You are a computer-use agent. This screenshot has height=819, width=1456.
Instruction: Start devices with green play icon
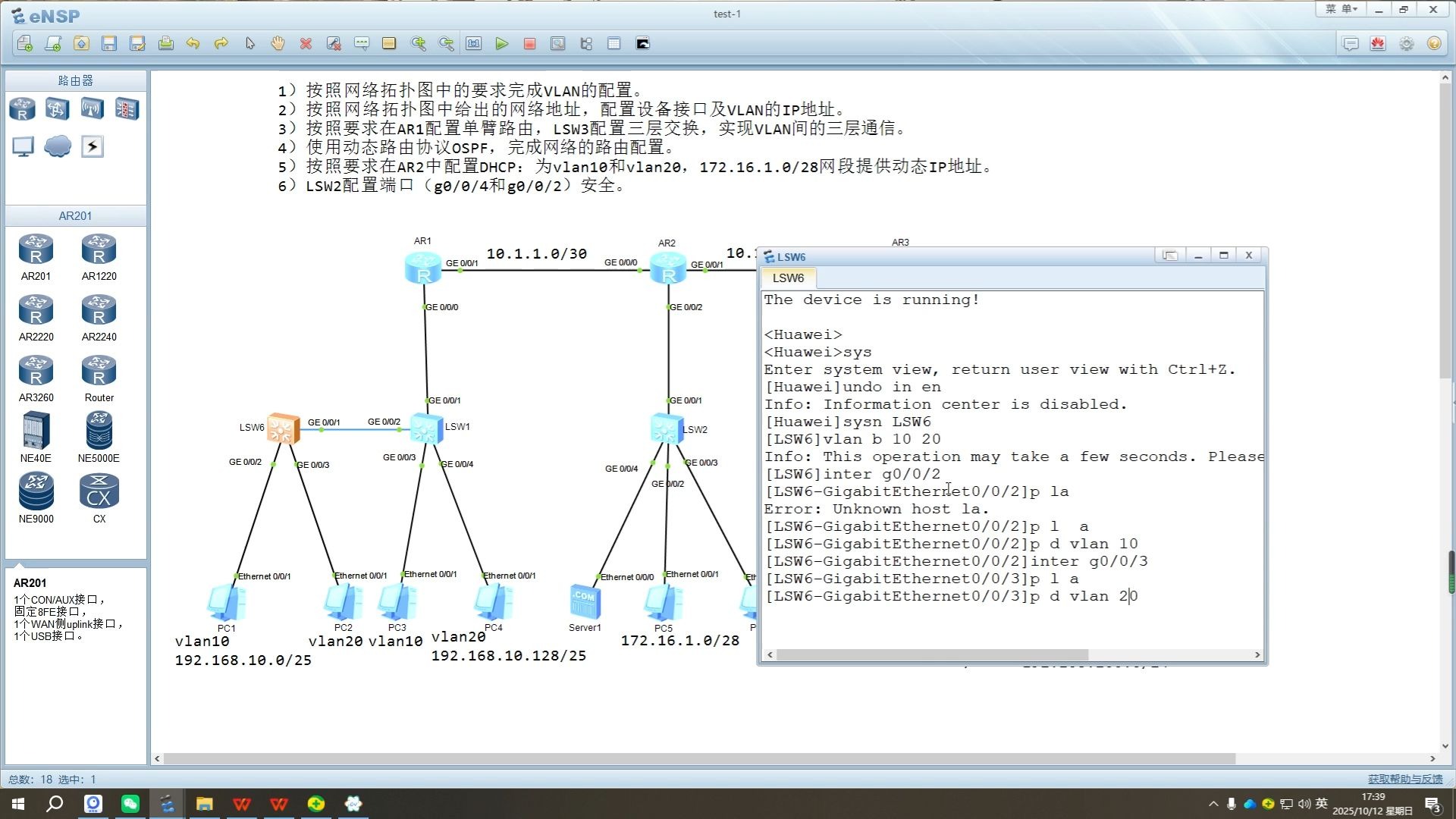click(x=501, y=43)
